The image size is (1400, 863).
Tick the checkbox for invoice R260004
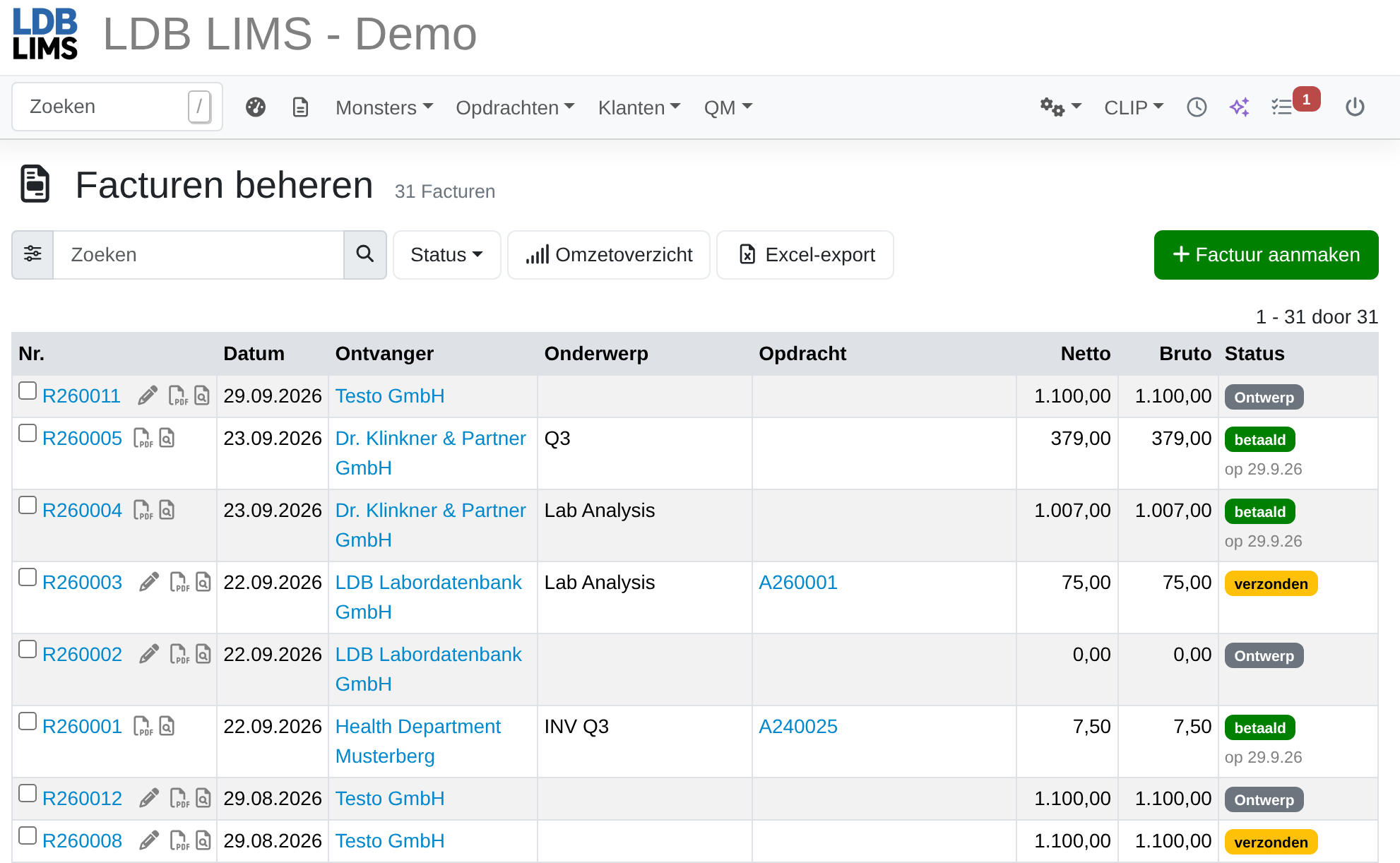[x=28, y=505]
